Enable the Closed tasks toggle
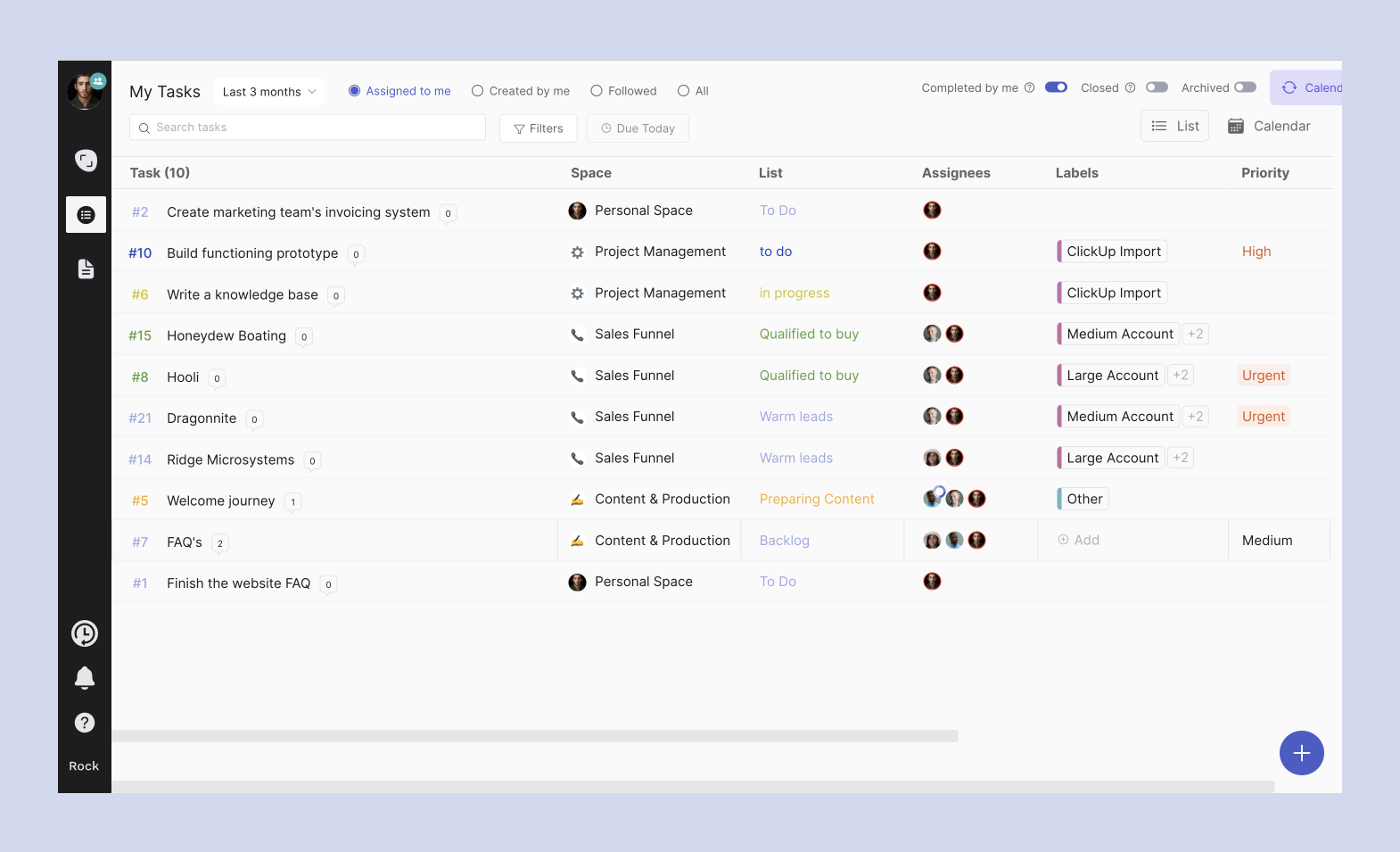 coord(1157,87)
